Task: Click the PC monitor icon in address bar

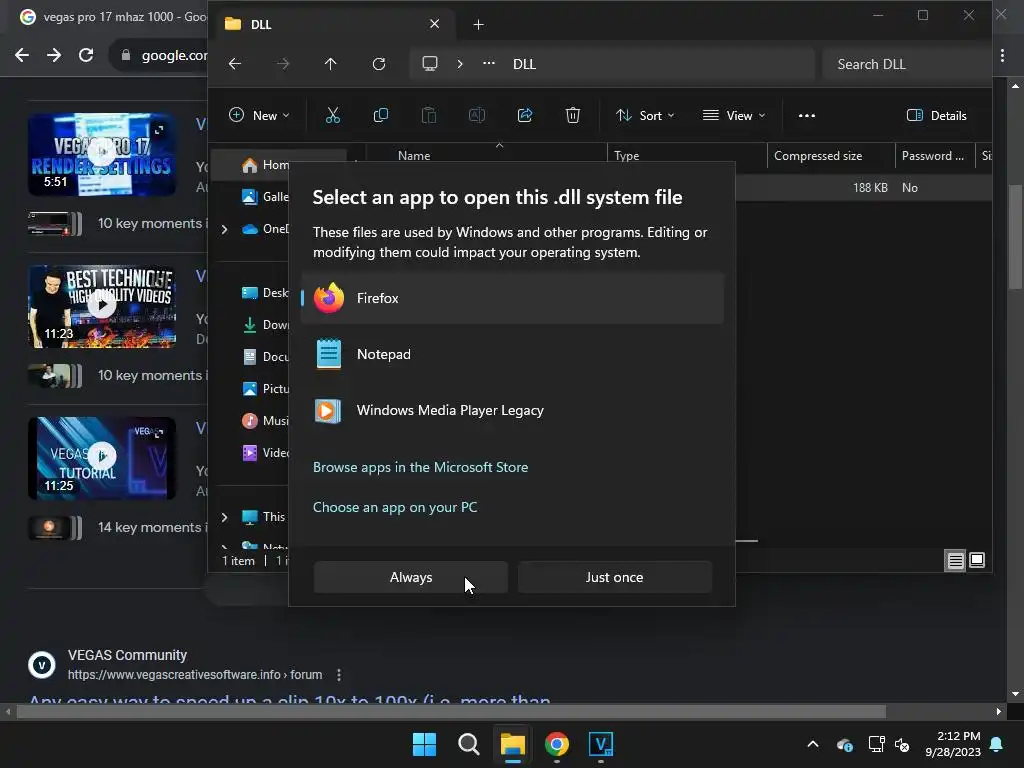Action: pyautogui.click(x=430, y=64)
